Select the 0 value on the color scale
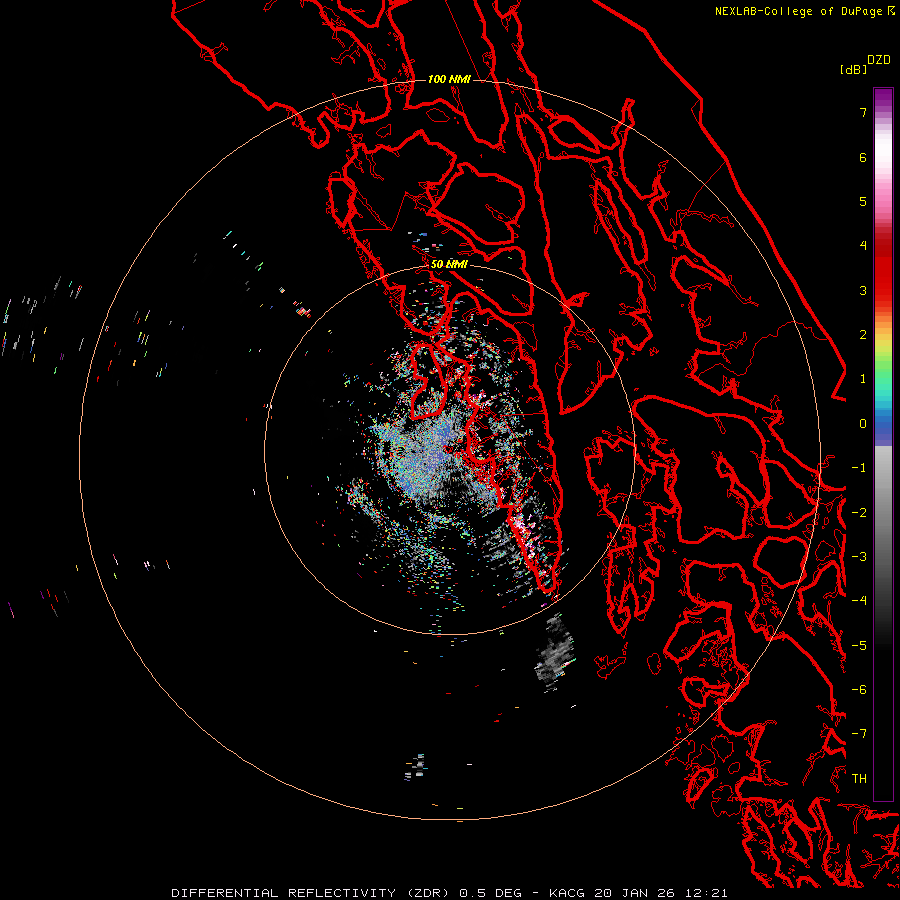 (x=863, y=424)
